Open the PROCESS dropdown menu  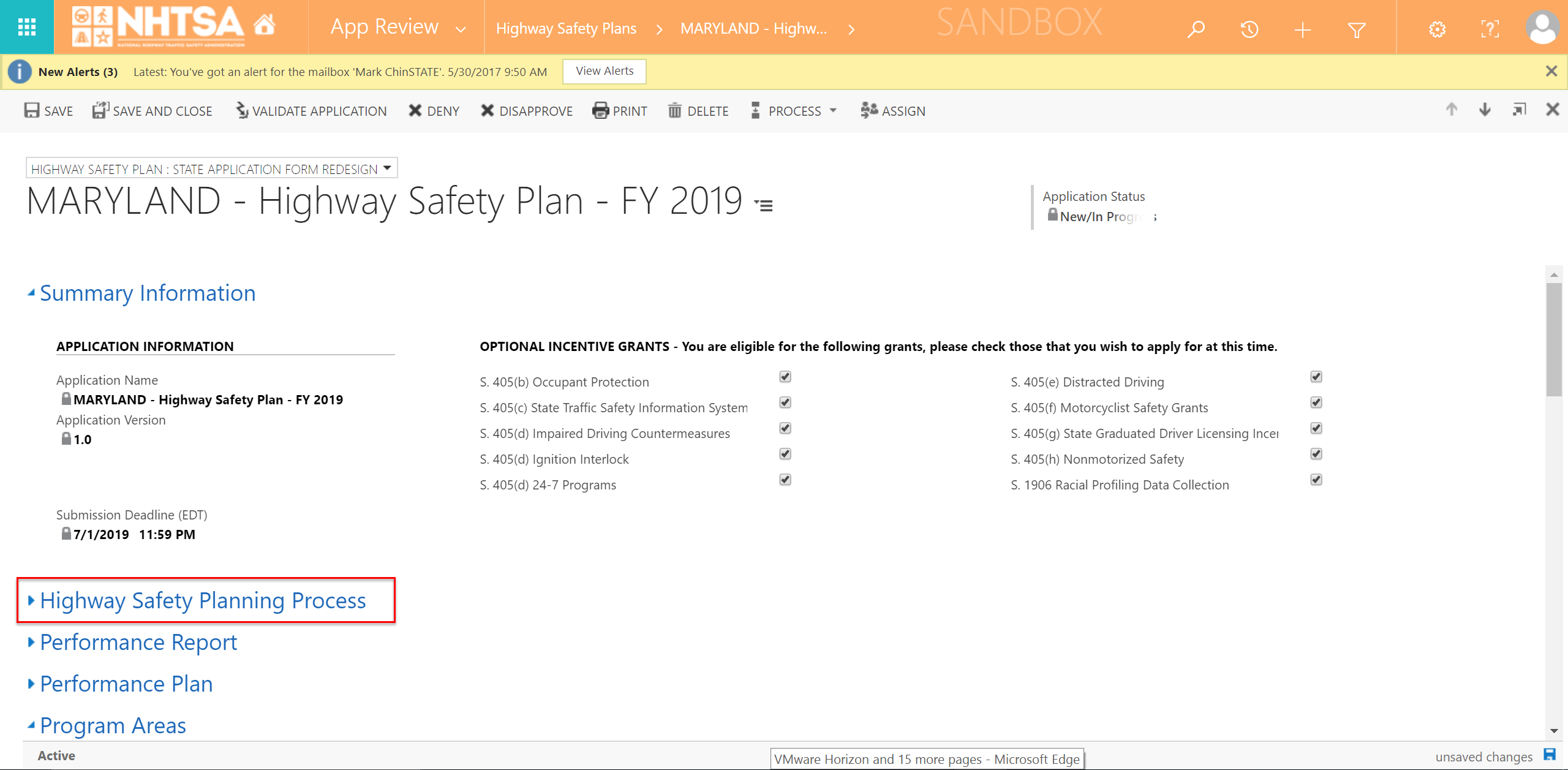tap(794, 111)
